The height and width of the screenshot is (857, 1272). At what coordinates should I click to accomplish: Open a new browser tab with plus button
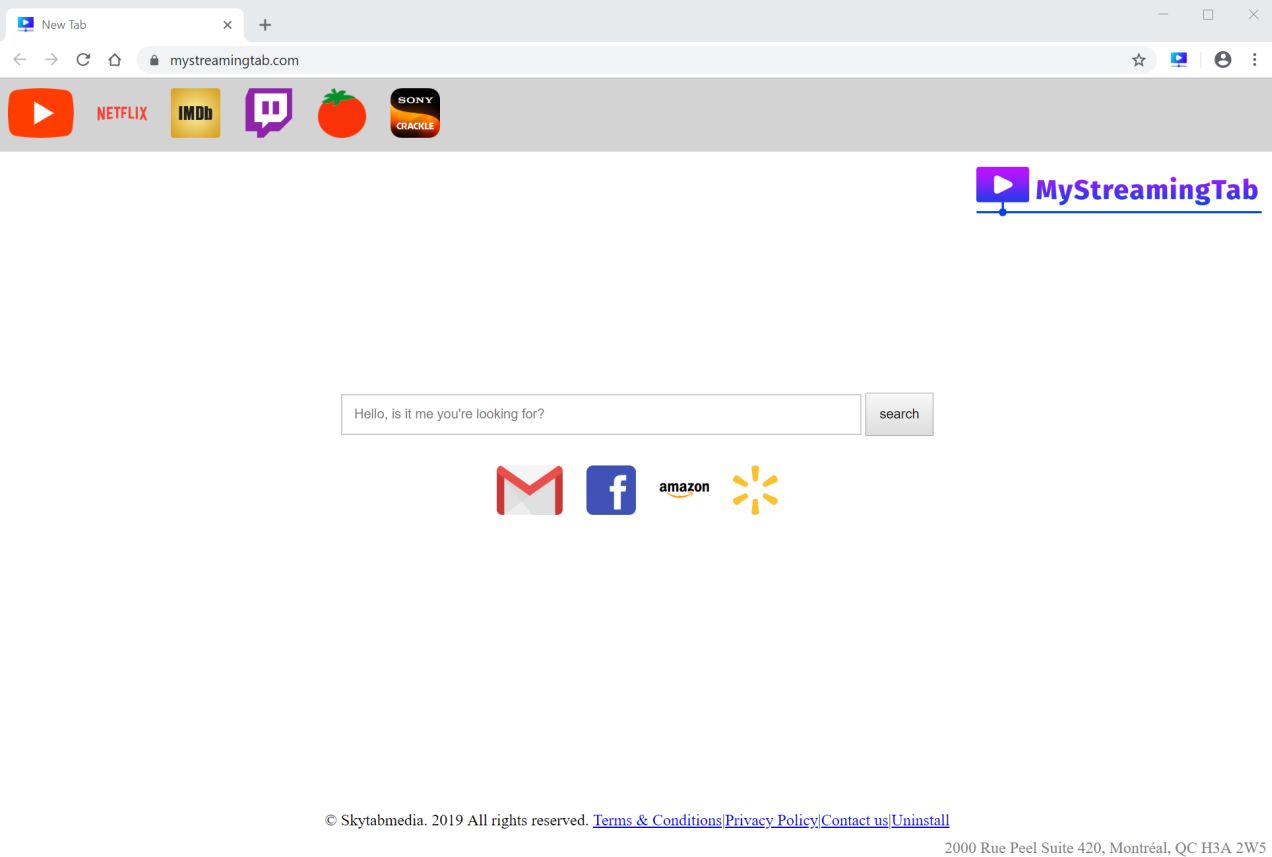[x=265, y=25]
